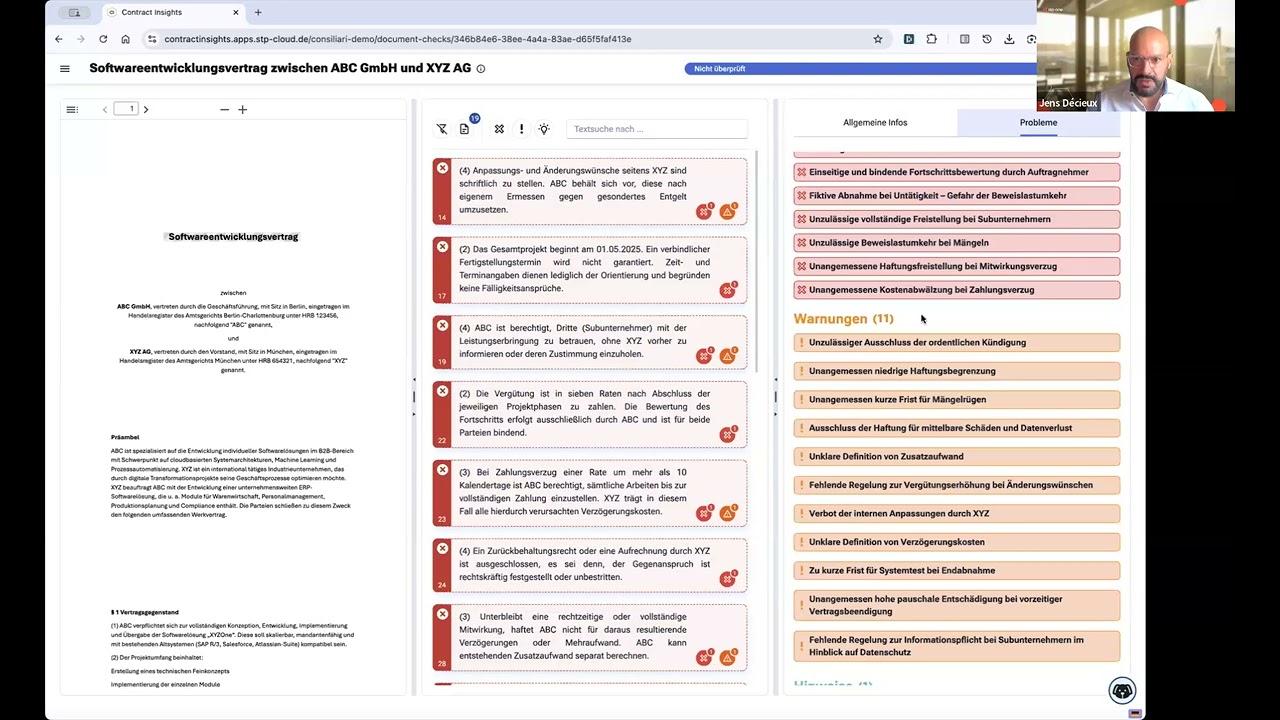Switch to the Allgemeine Infos tab
The width and height of the screenshot is (1280, 720).
(x=875, y=122)
